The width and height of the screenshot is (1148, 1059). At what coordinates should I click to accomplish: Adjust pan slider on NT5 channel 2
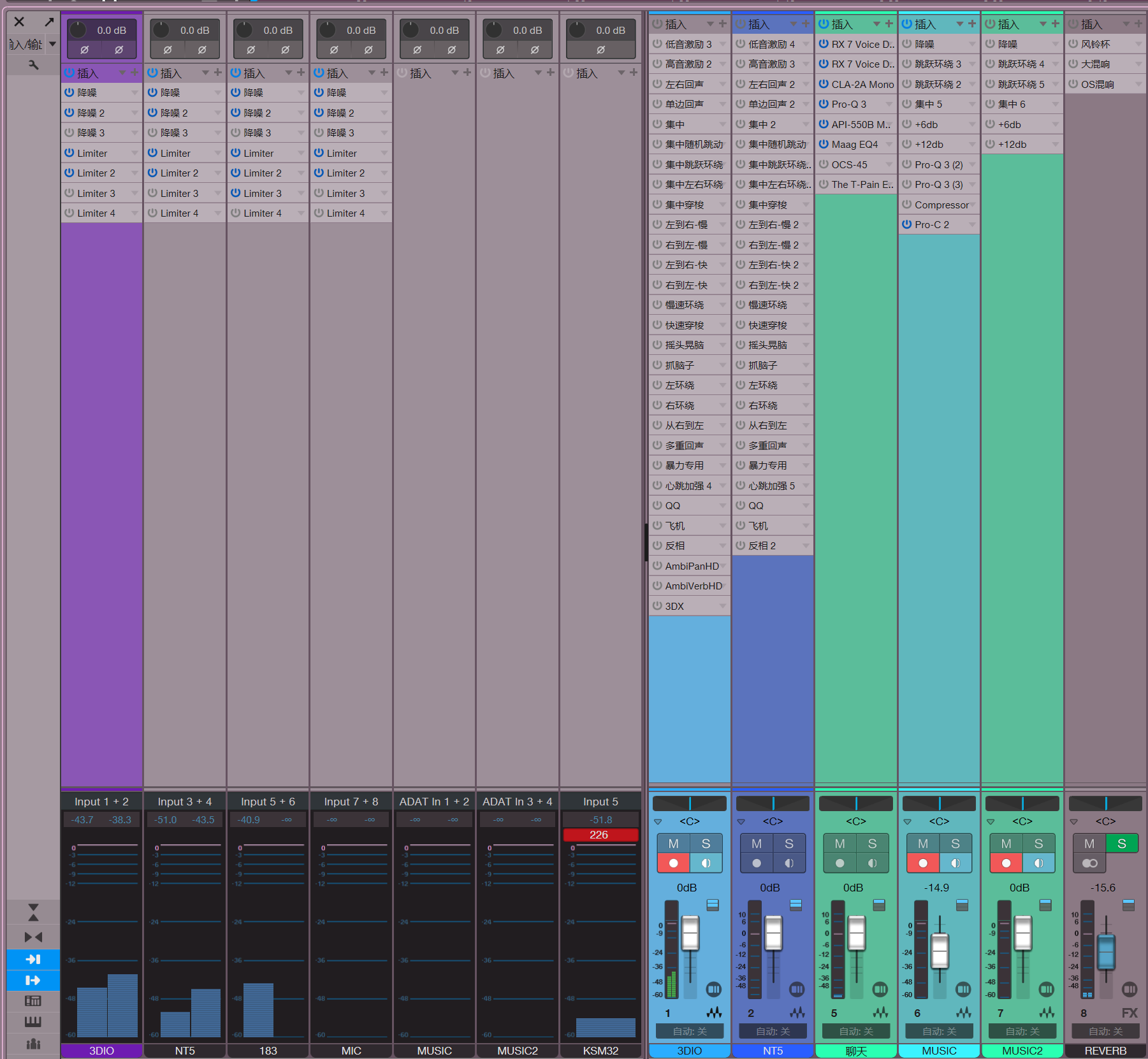click(x=773, y=803)
